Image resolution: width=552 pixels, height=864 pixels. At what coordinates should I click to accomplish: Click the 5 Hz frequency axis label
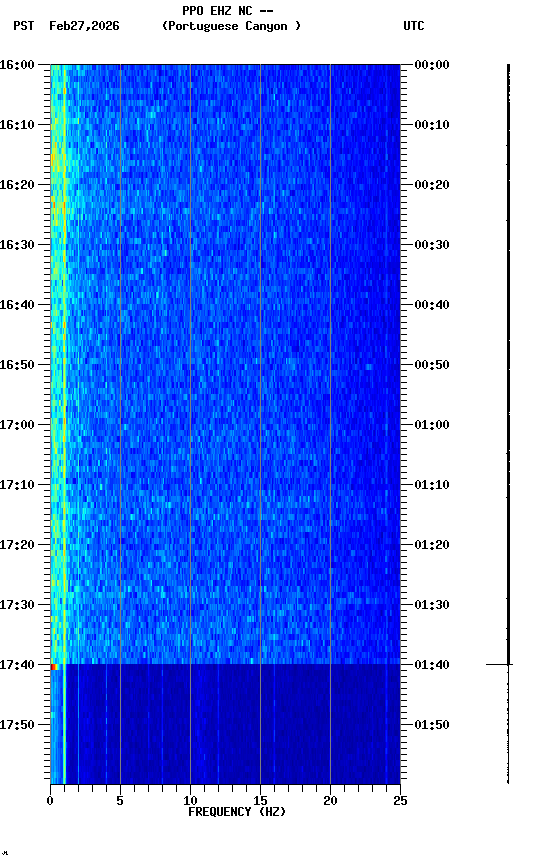click(120, 801)
